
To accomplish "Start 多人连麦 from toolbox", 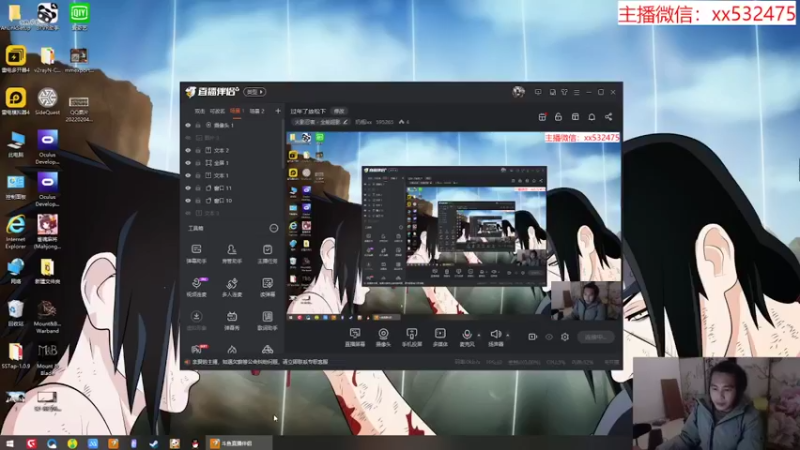I will pos(232,287).
